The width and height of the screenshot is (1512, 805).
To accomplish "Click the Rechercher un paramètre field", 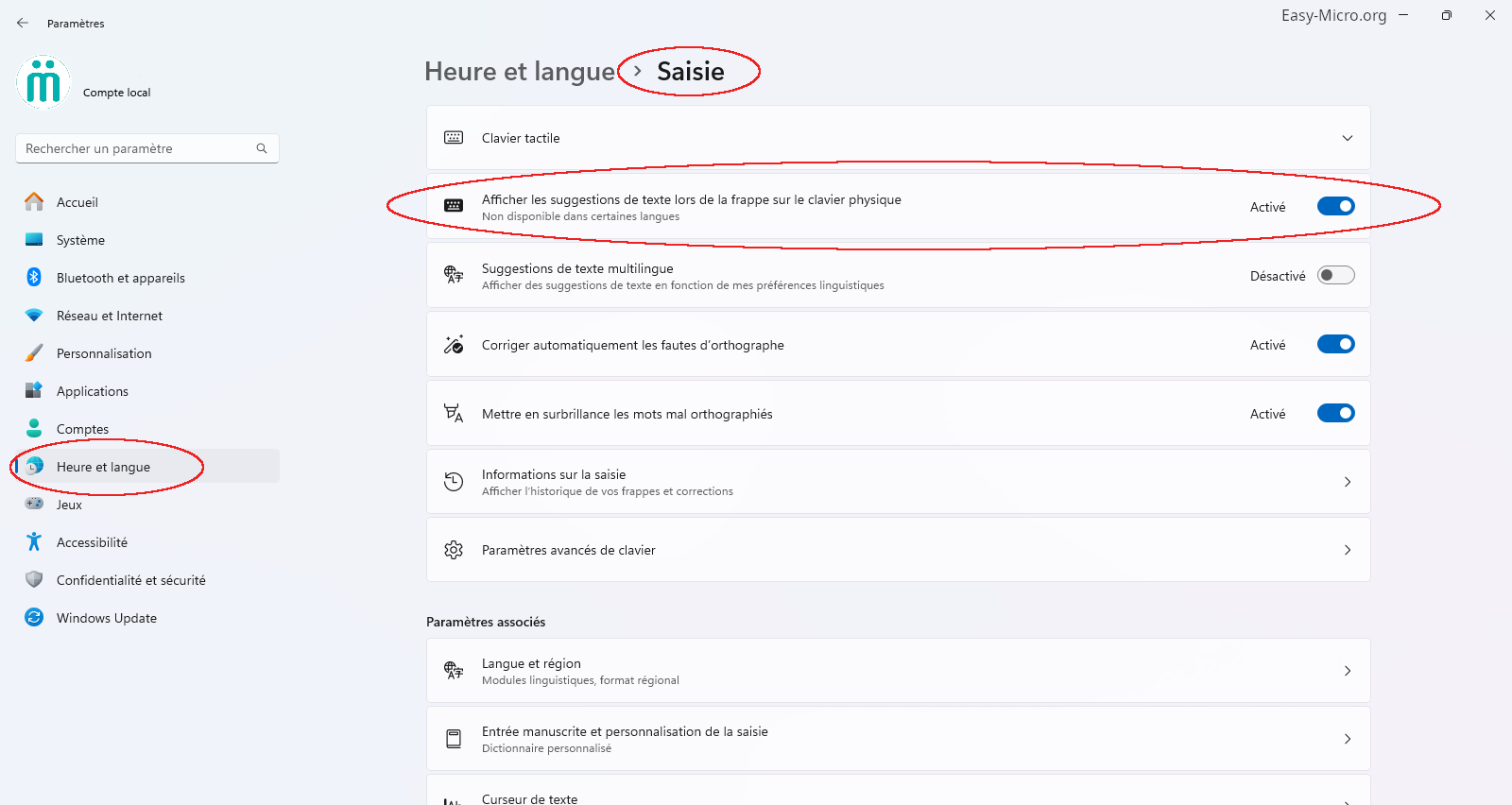I will pos(147,148).
